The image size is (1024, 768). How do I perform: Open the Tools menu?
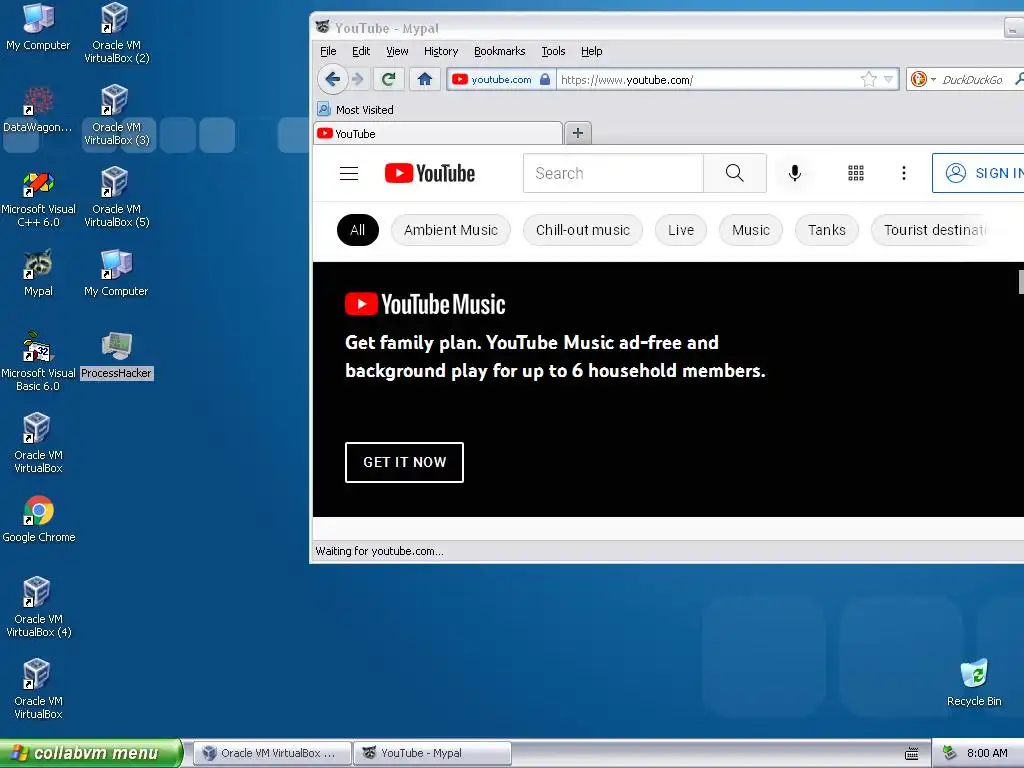[x=553, y=51]
